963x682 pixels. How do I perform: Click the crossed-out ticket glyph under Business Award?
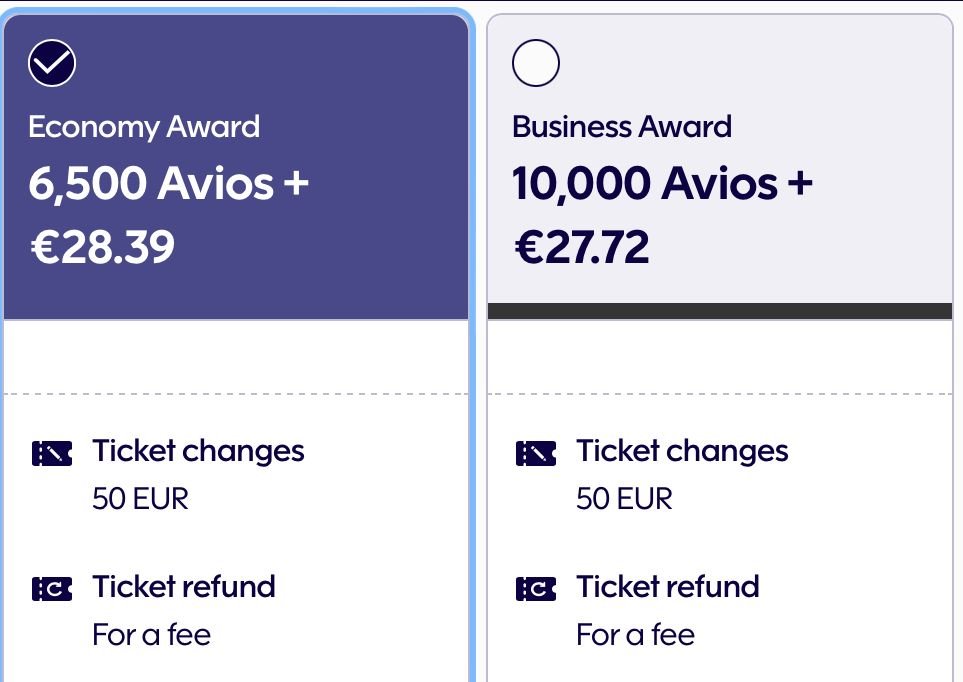point(535,453)
